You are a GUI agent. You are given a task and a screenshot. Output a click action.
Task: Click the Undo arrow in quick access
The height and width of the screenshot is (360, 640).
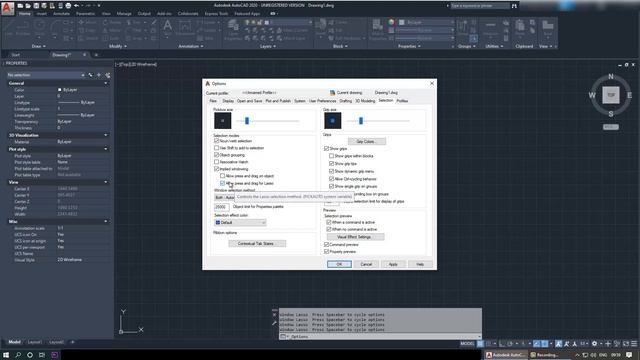pyautogui.click(x=77, y=6)
